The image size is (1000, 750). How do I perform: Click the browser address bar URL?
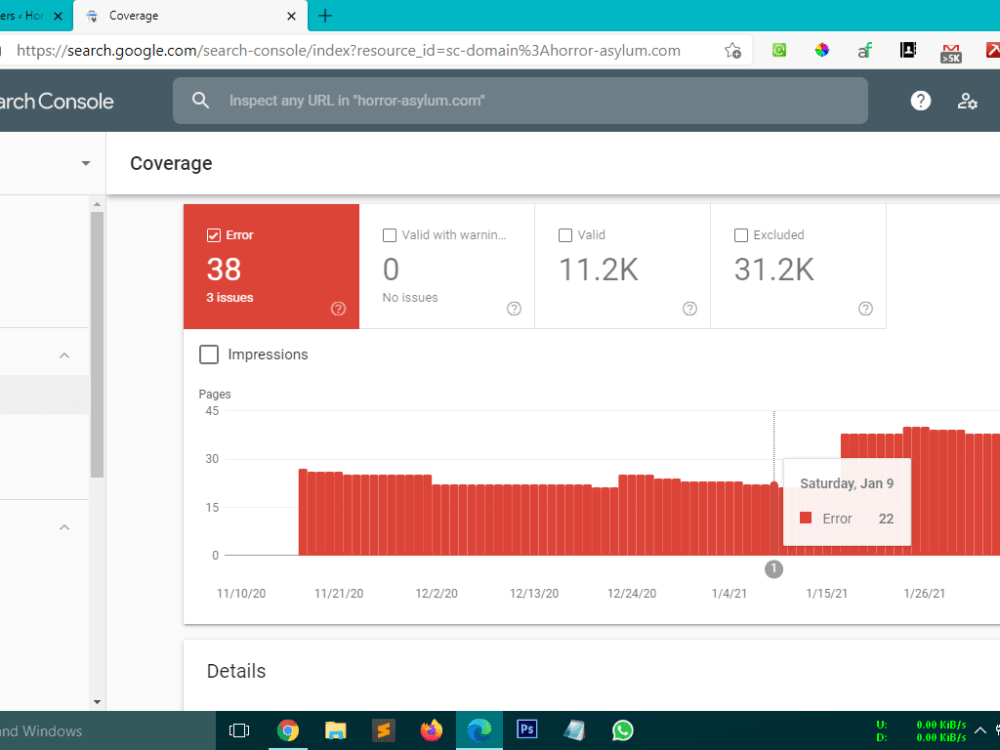click(x=348, y=50)
